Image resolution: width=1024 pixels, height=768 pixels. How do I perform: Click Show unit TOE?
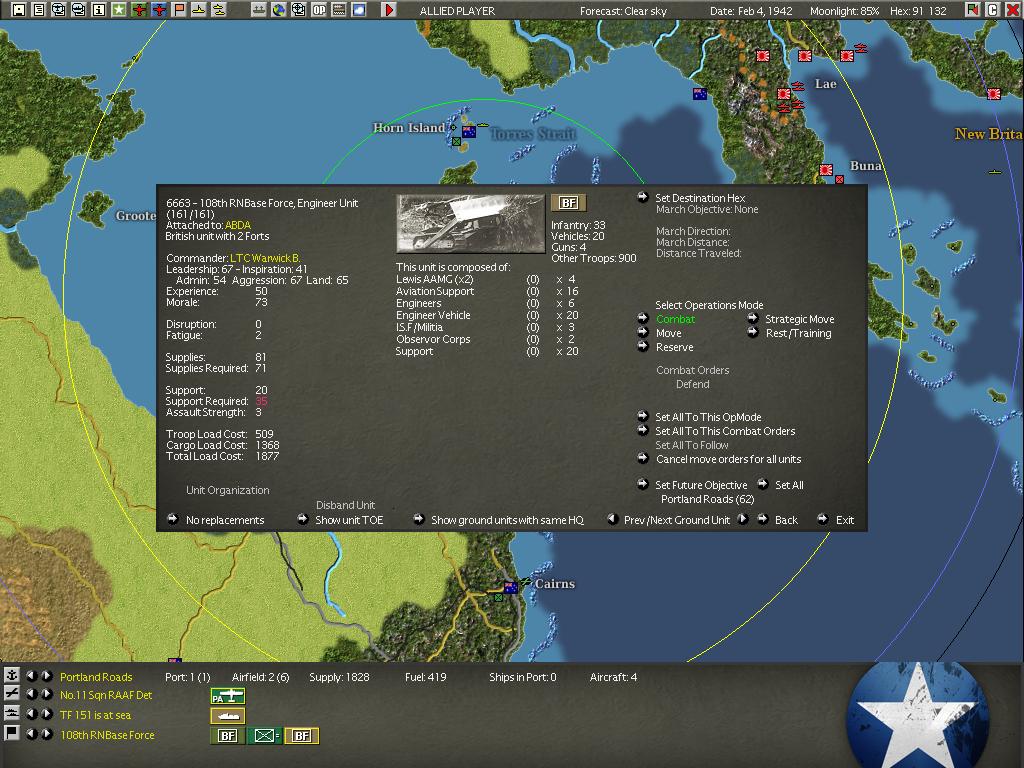coord(349,520)
